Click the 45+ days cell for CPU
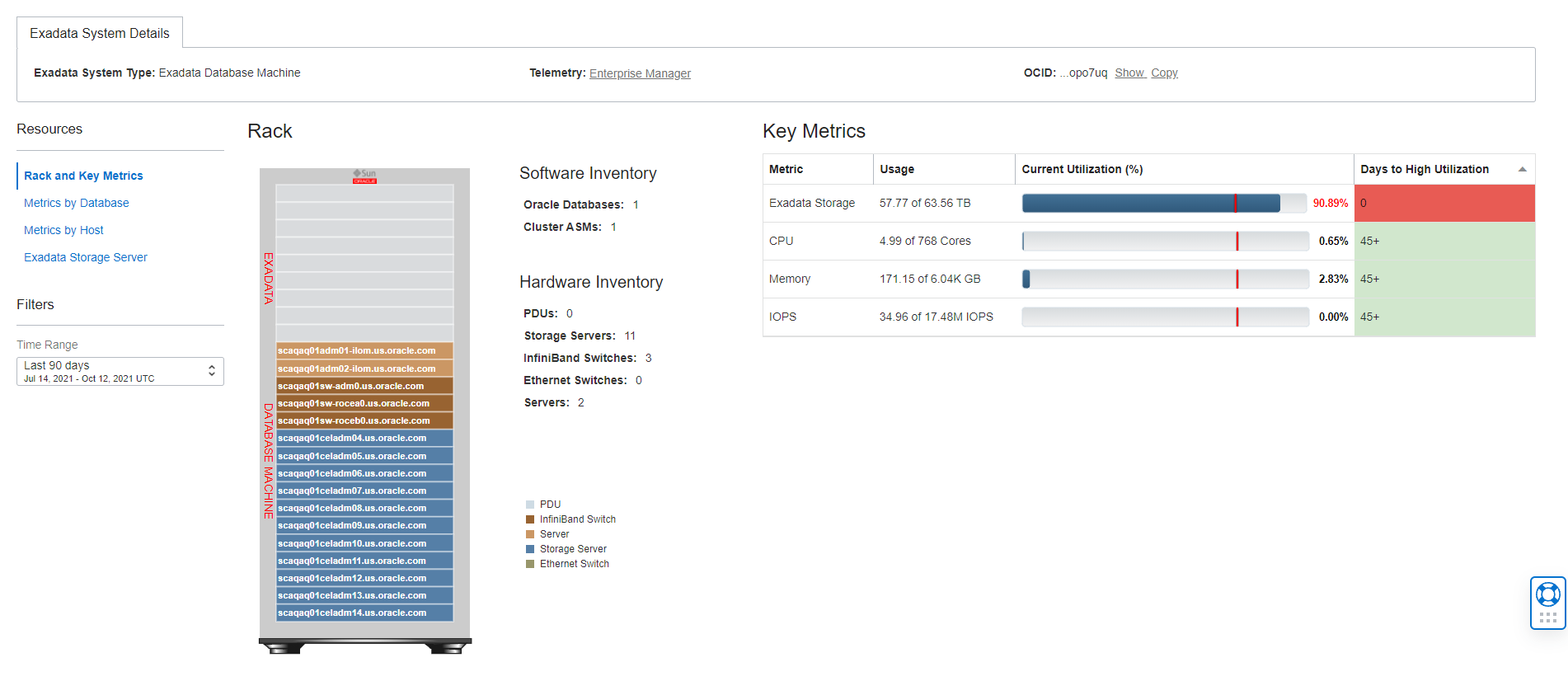This screenshot has width=1568, height=695. point(1444,241)
